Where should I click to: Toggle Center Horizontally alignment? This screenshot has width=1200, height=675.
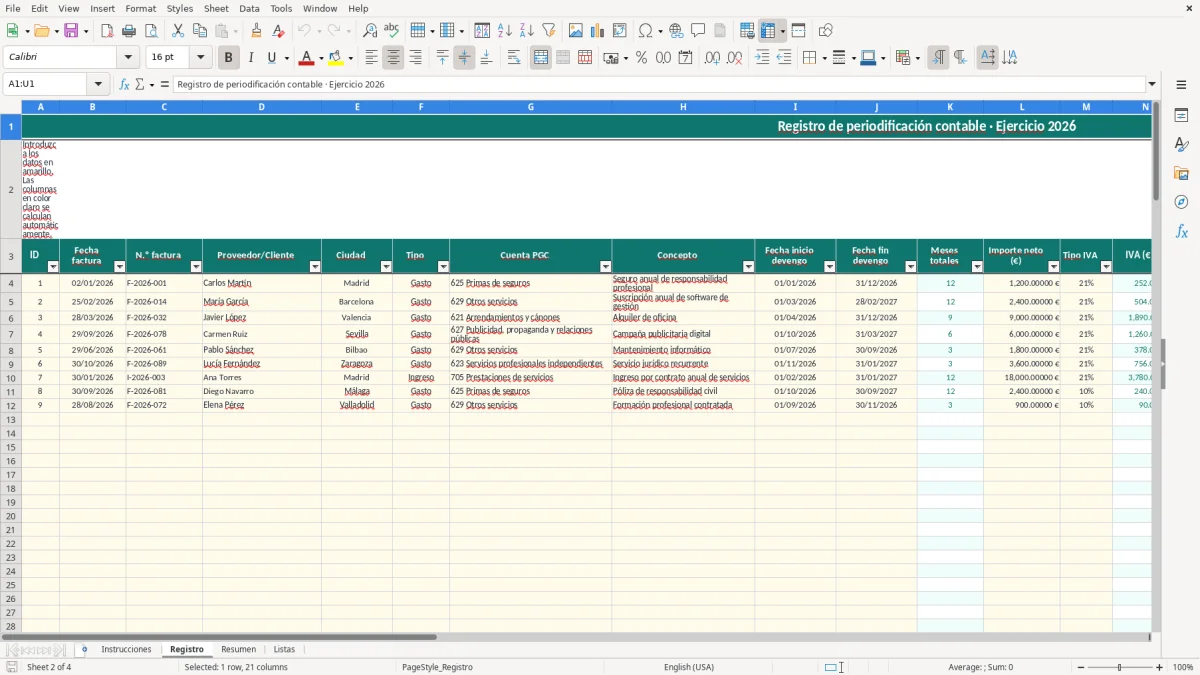coord(393,58)
